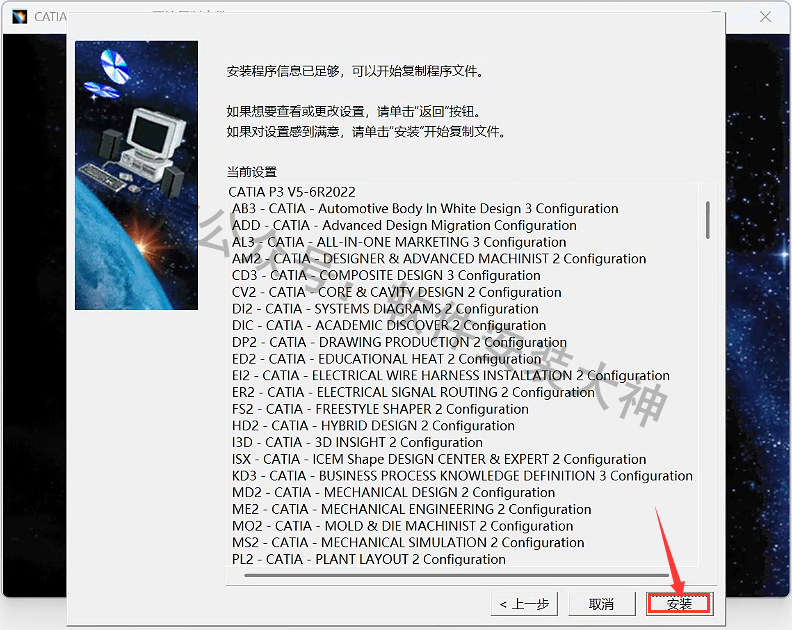Click the CATIA app icon in title bar
792x630 pixels.
[x=19, y=17]
